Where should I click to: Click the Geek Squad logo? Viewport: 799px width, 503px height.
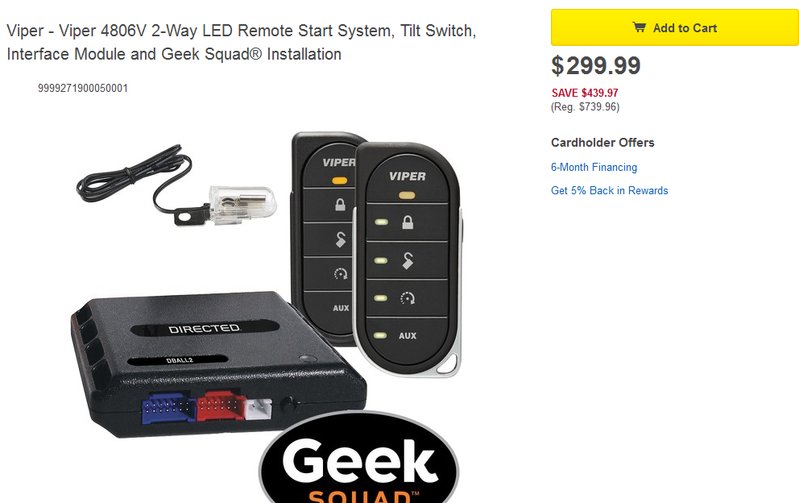[x=359, y=458]
